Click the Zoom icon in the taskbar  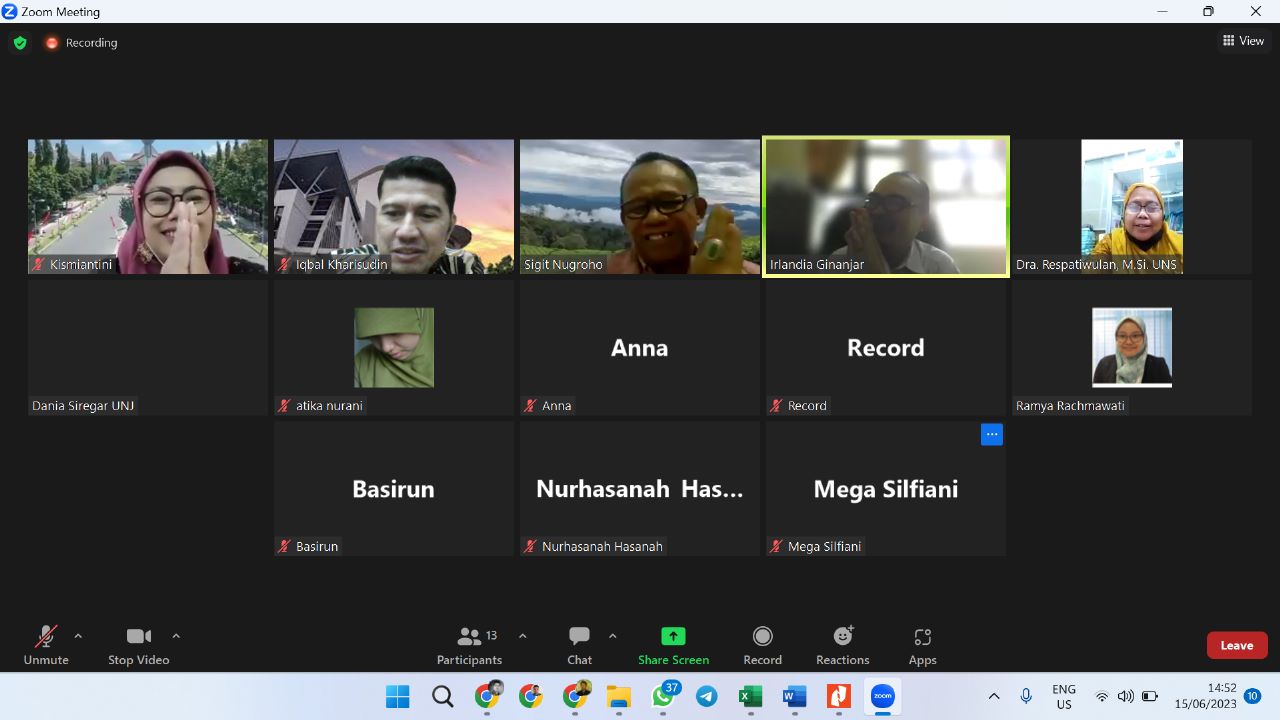[882, 696]
